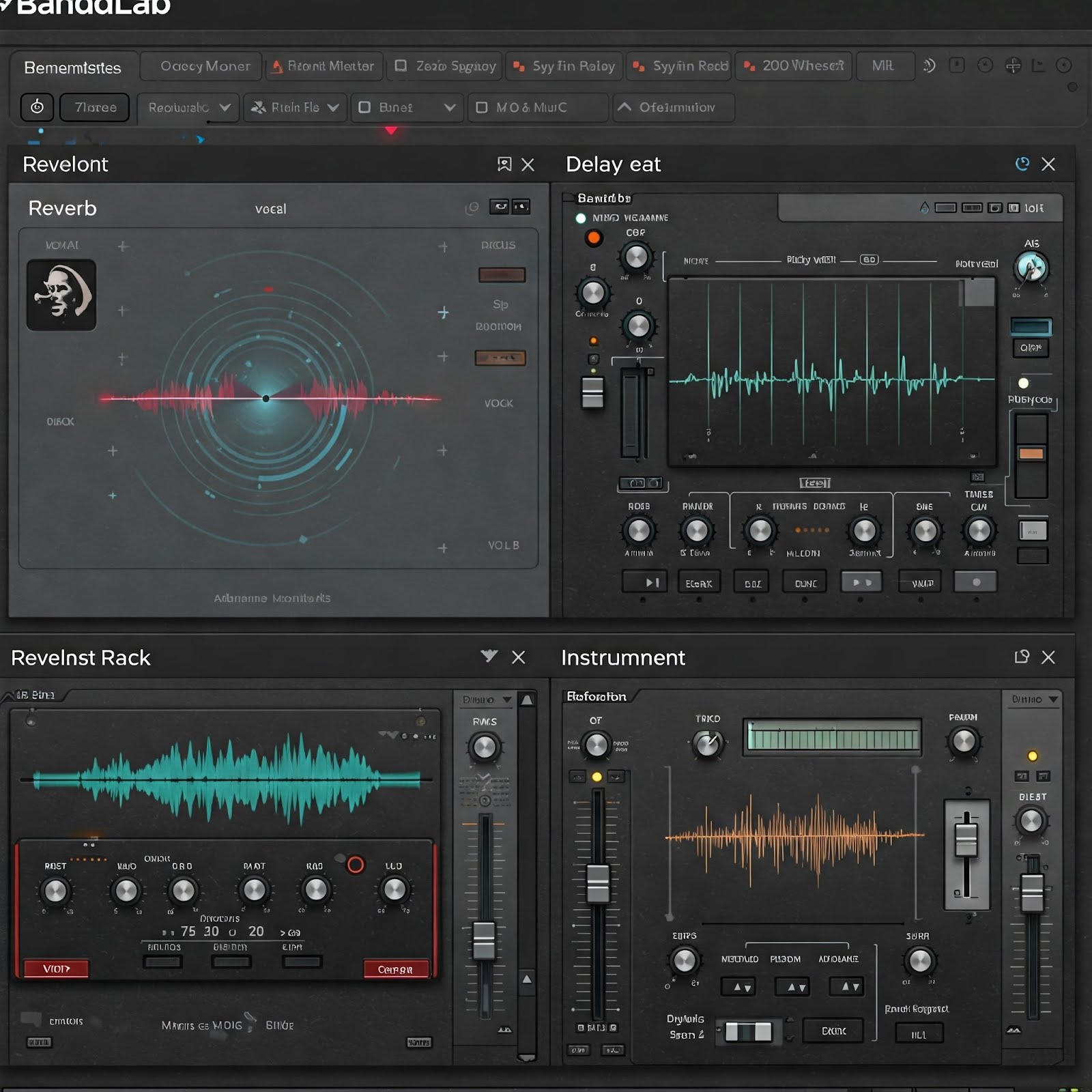Click the first small view icon in Reverb header
Screen dimensions: 1092x1092
point(499,207)
